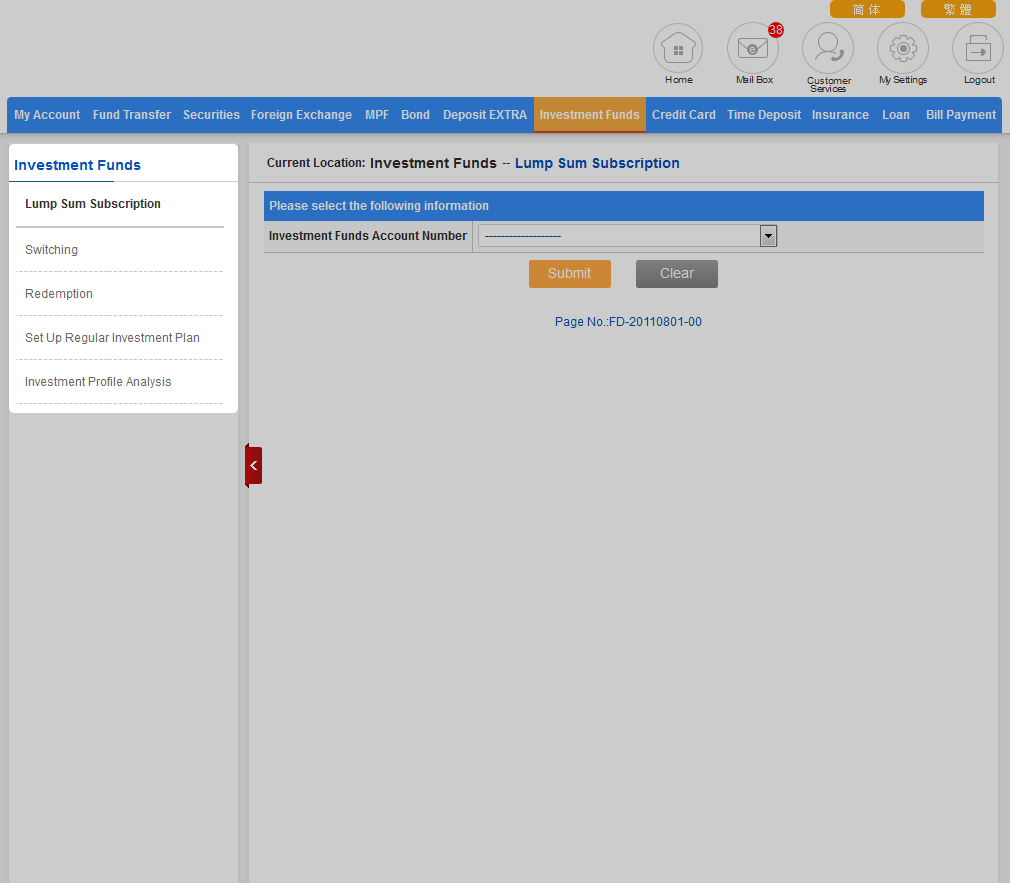
Task: Choose Set Up Regular Investment Plan
Action: click(x=112, y=338)
